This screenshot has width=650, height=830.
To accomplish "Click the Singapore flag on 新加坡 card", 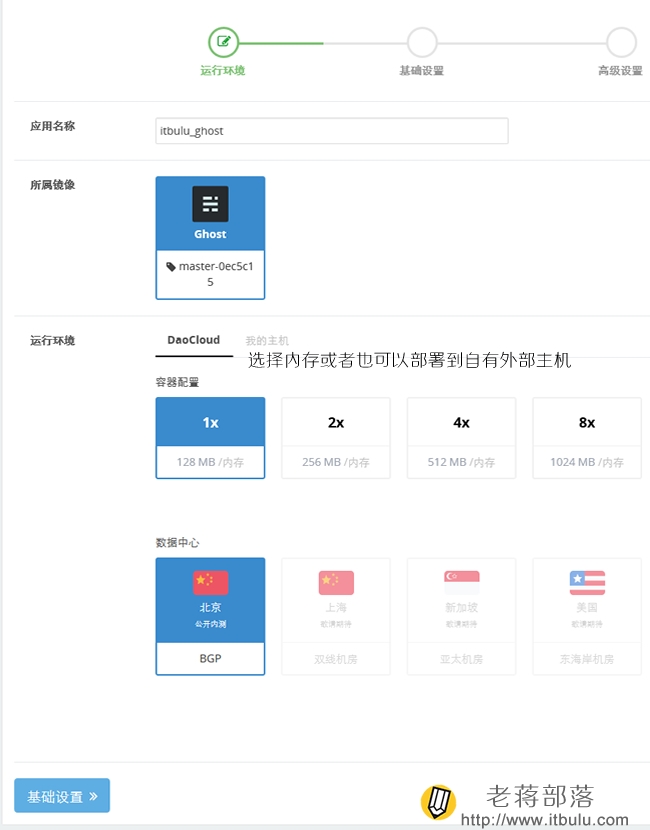I will (x=462, y=583).
